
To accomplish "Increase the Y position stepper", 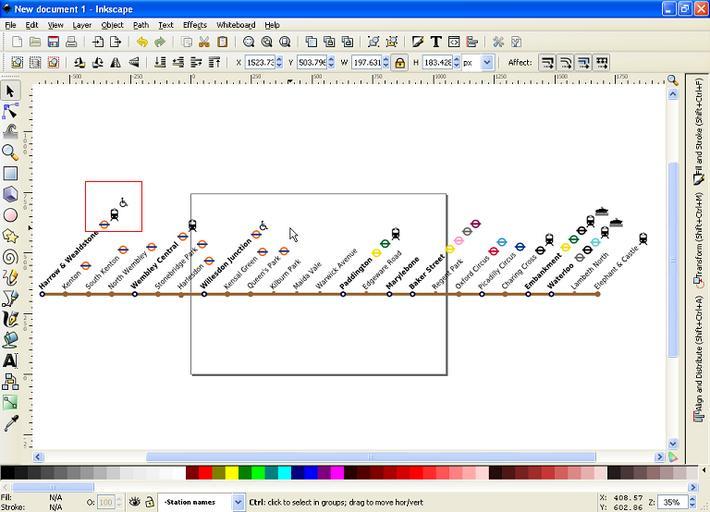I will tap(331, 59).
